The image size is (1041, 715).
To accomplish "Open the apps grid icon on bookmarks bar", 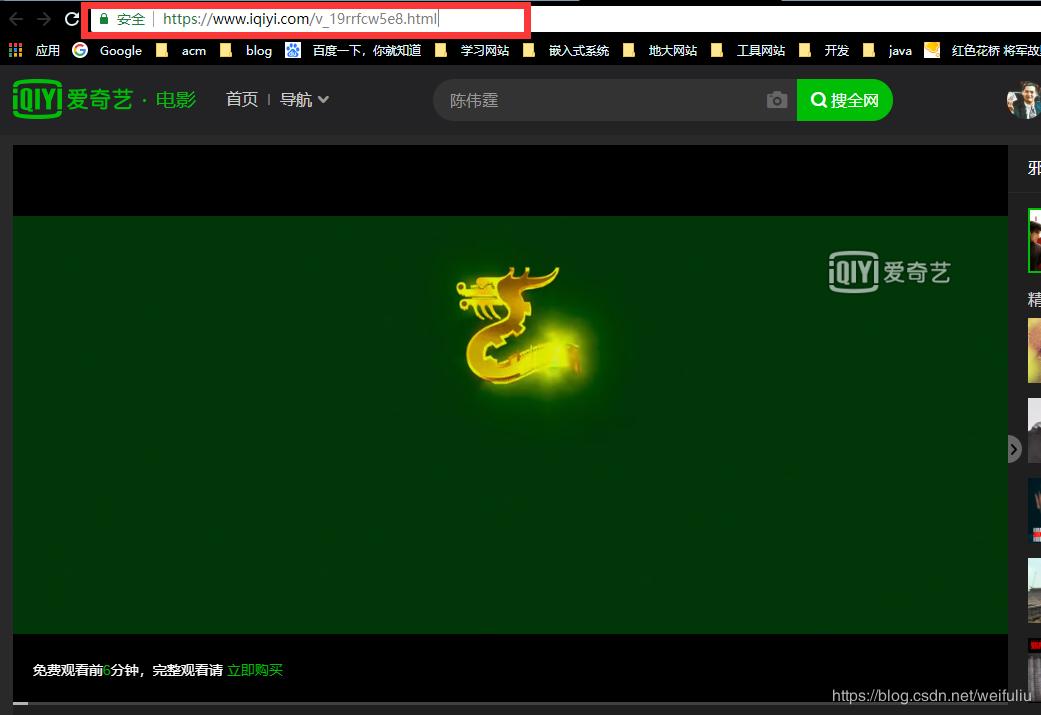I will click(15, 50).
